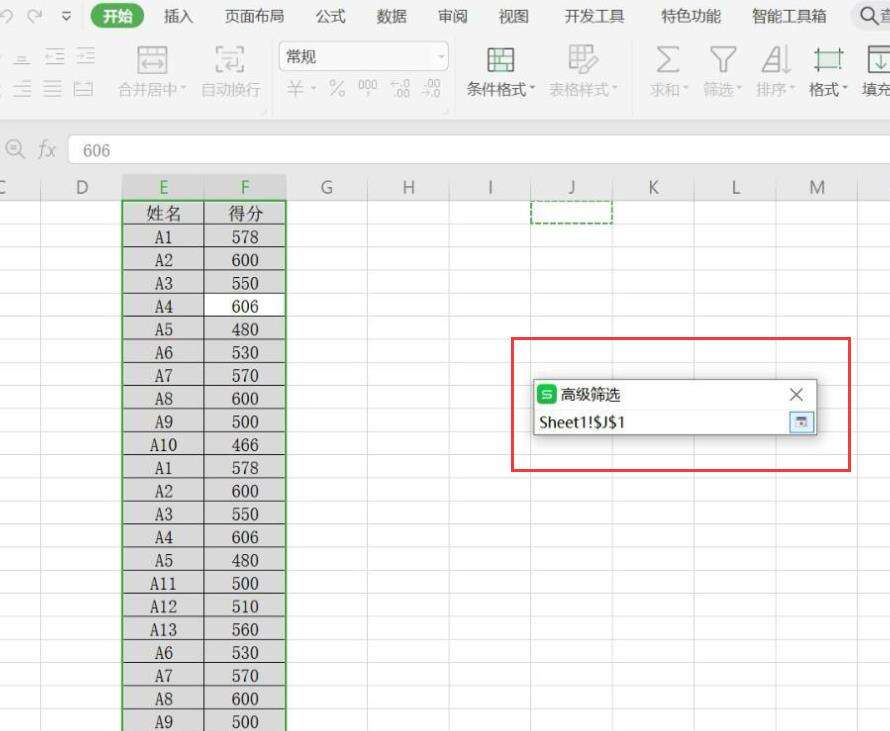Open the 数据 ribbon tab
Viewport: 890px width, 731px height.
pos(392,16)
